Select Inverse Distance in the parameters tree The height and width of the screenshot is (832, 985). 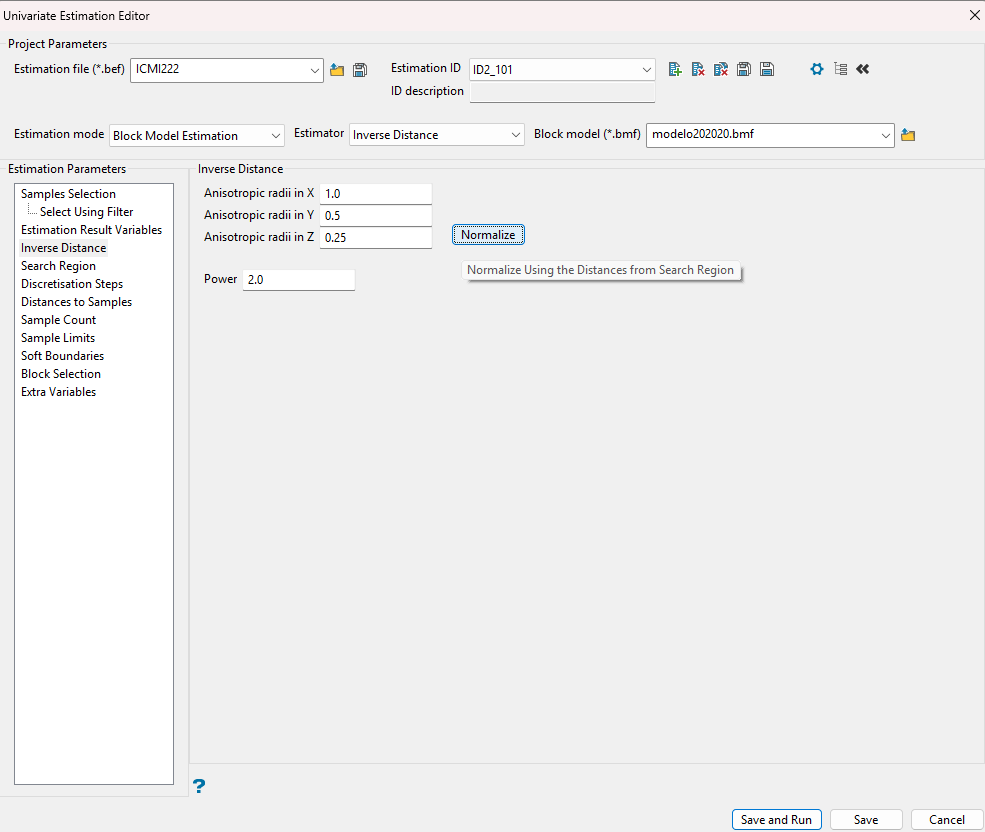tap(63, 248)
